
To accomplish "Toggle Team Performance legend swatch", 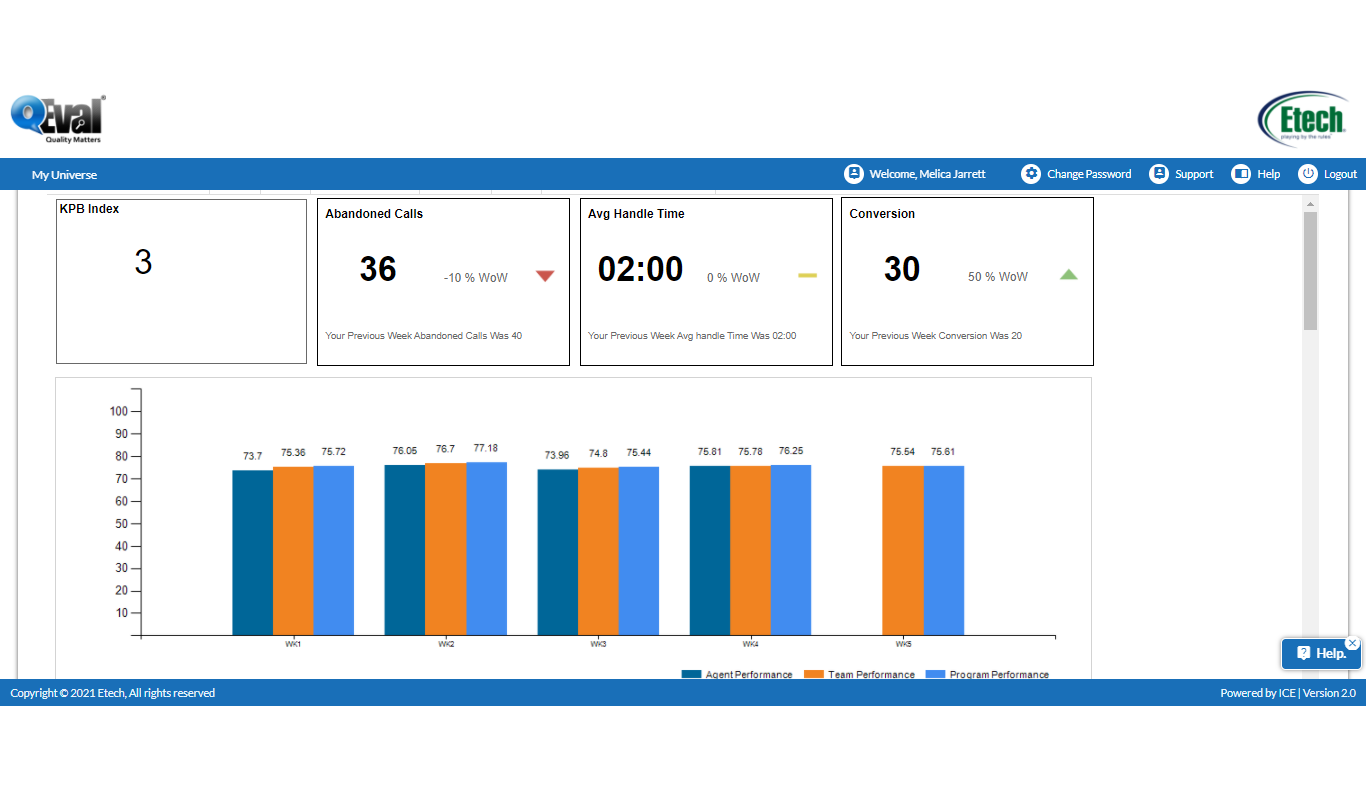I will point(813,674).
